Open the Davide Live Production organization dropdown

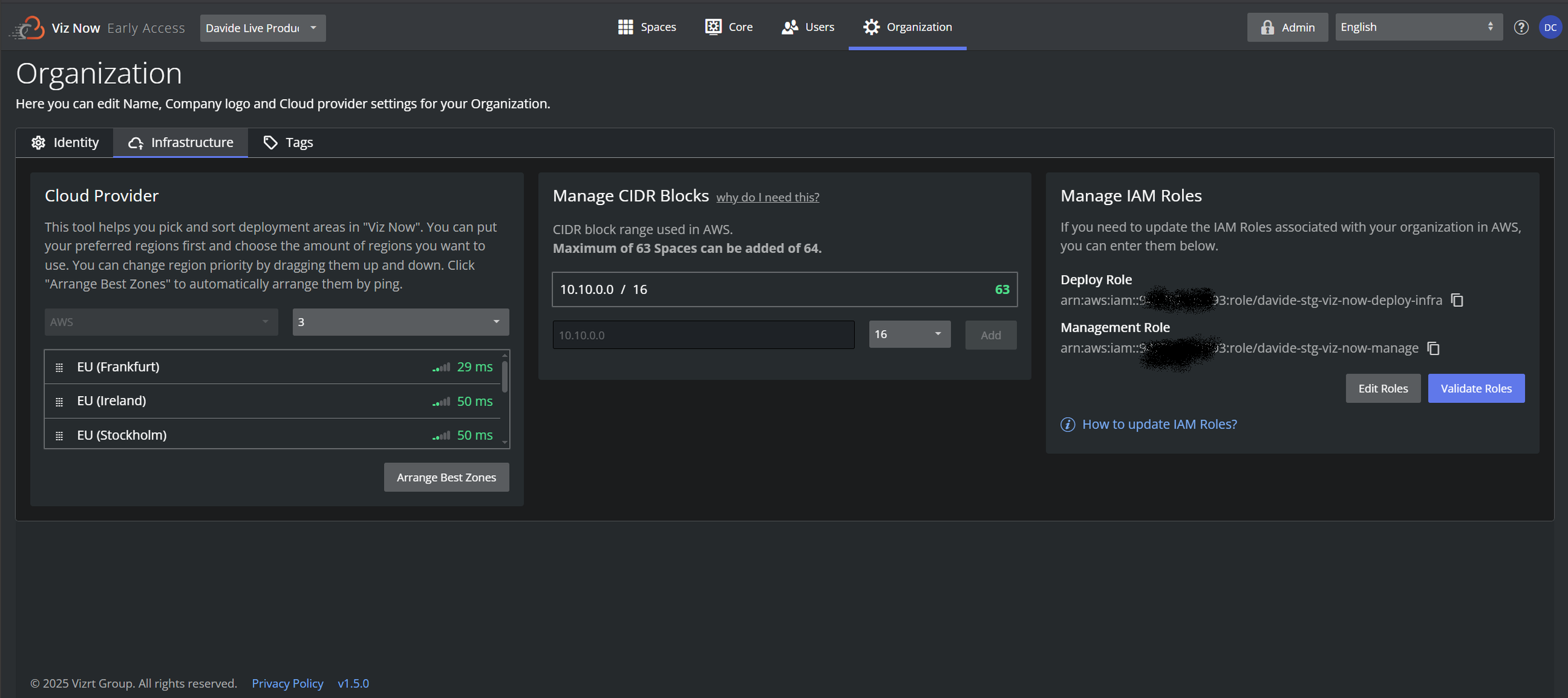point(263,28)
